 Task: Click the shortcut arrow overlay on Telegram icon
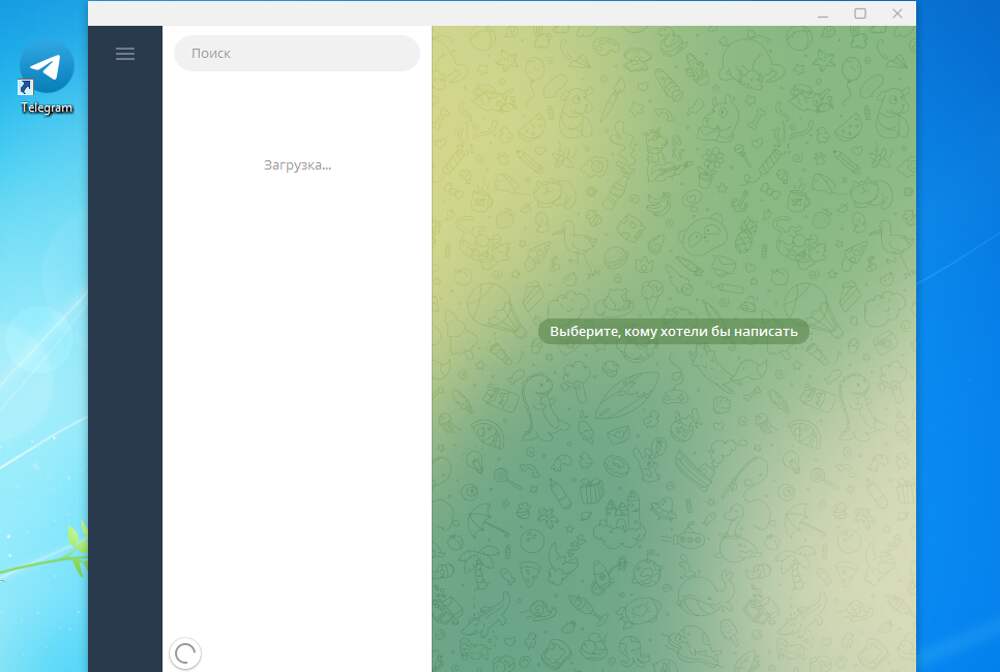[x=27, y=88]
